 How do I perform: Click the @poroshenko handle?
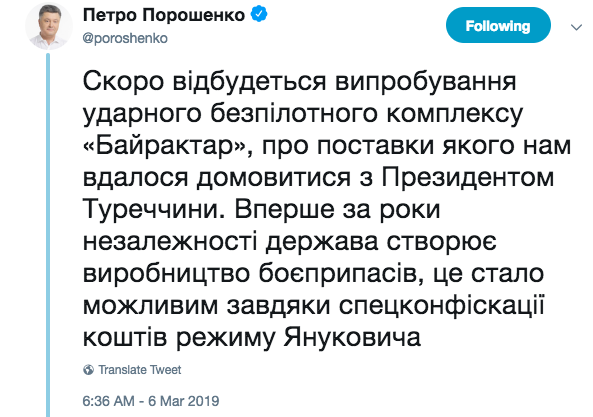[125, 38]
